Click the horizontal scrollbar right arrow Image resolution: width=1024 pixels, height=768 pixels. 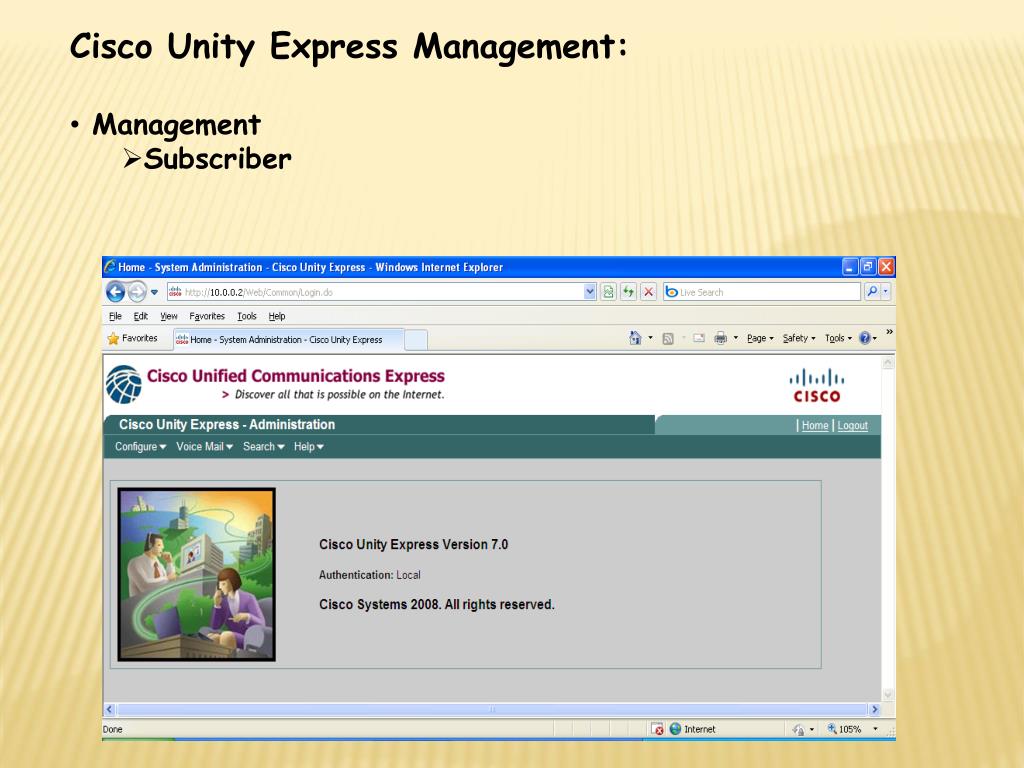click(874, 709)
